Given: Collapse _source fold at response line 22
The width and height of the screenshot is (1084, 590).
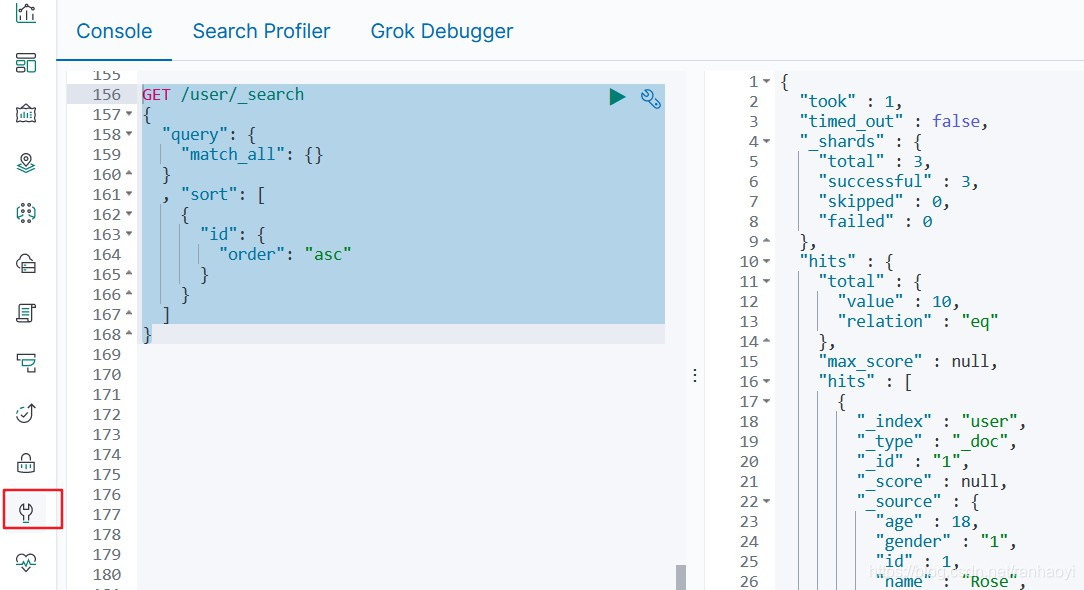Looking at the screenshot, I should click(x=767, y=501).
